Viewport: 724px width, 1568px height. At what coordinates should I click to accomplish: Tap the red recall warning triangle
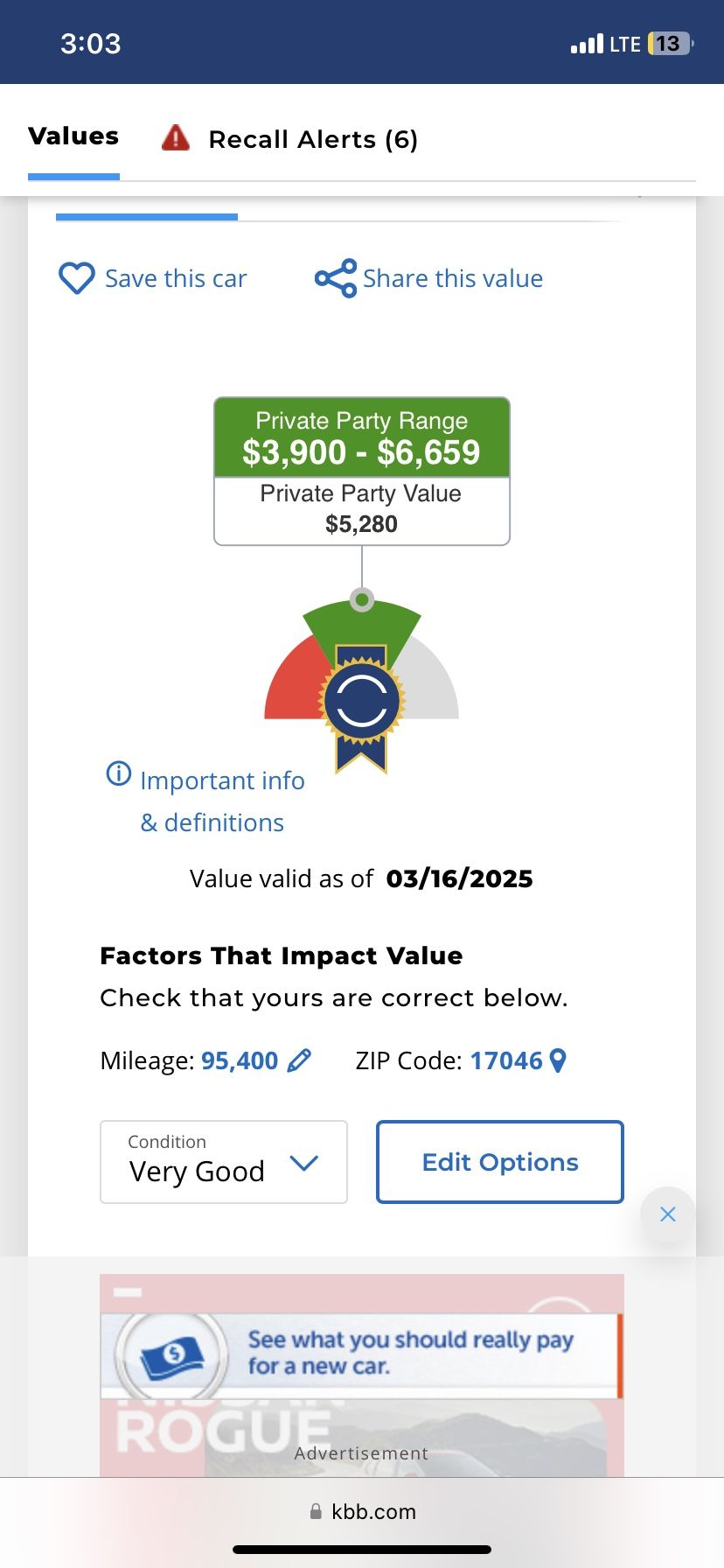click(176, 138)
